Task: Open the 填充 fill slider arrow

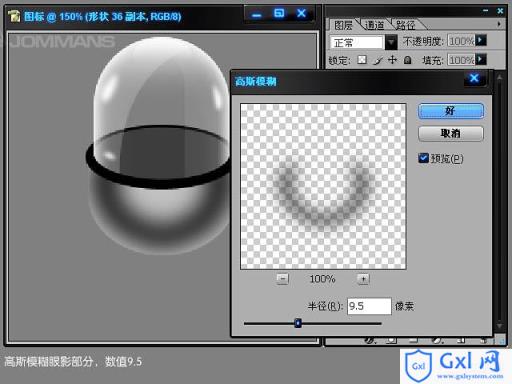Action: pos(480,60)
